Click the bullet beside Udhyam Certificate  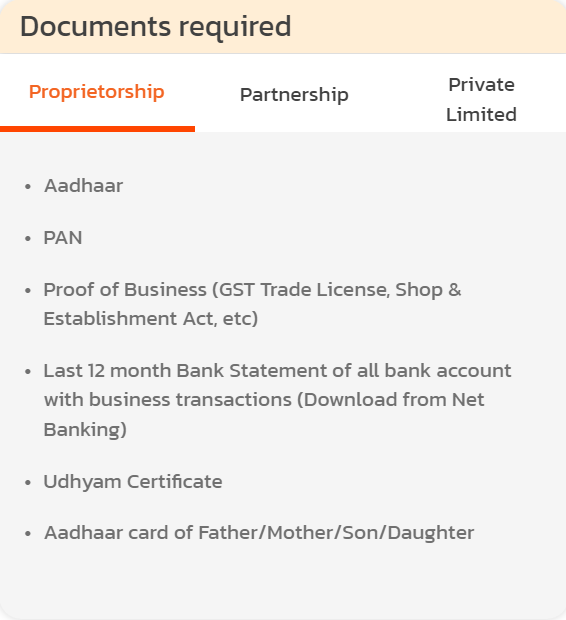[28, 482]
